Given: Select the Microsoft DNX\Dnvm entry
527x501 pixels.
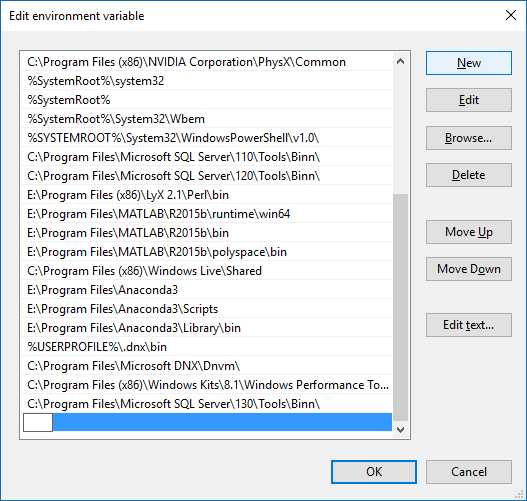Looking at the screenshot, I should coord(207,366).
